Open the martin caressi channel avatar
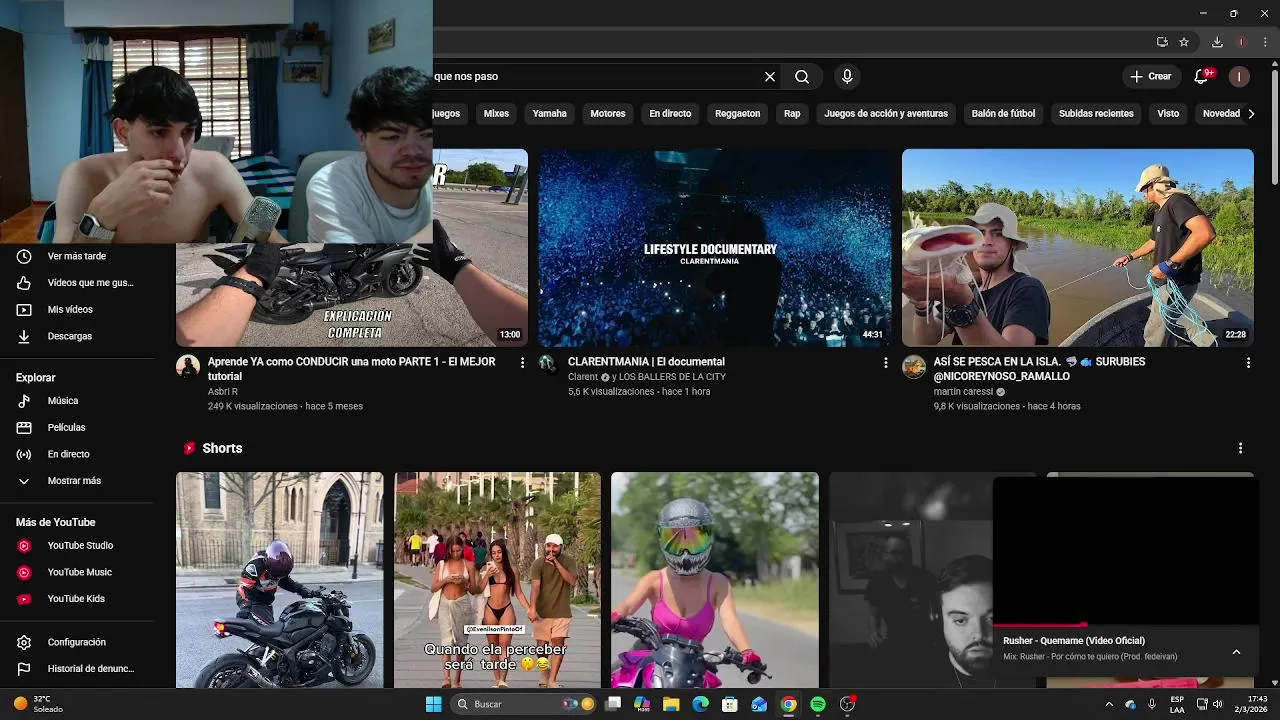This screenshot has width=1280, height=720. (914, 366)
